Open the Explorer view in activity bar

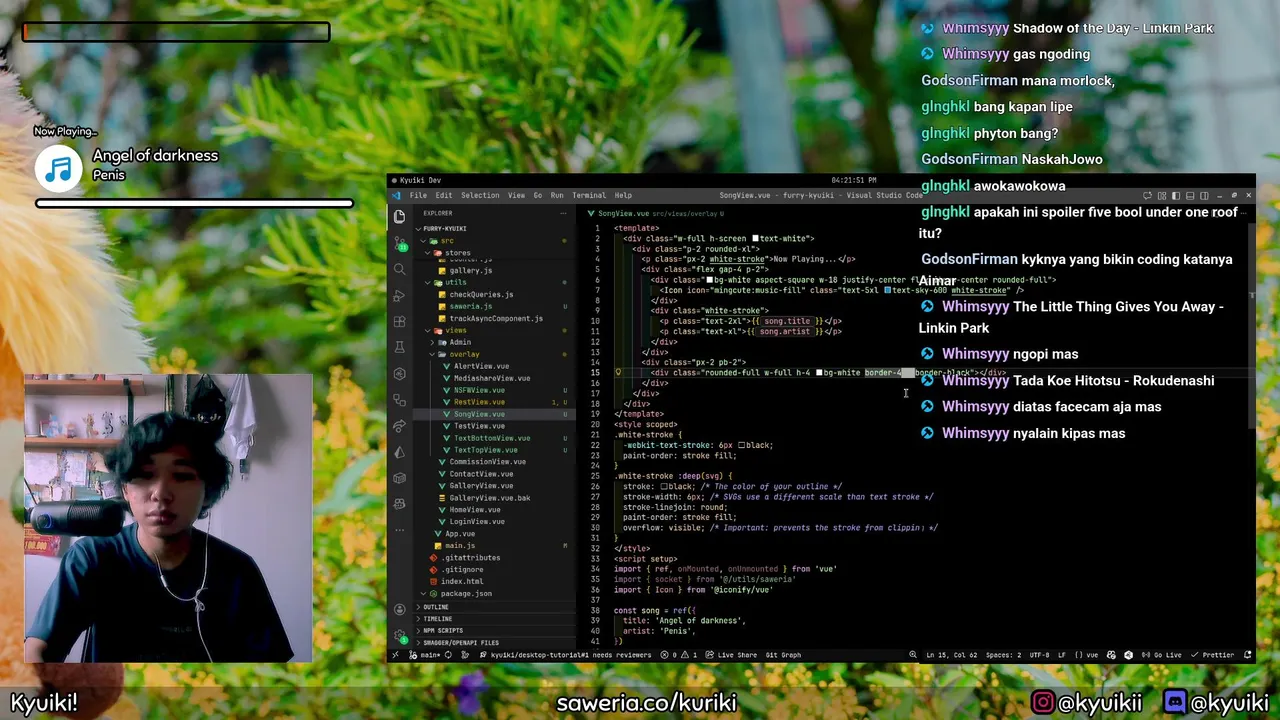pos(399,216)
